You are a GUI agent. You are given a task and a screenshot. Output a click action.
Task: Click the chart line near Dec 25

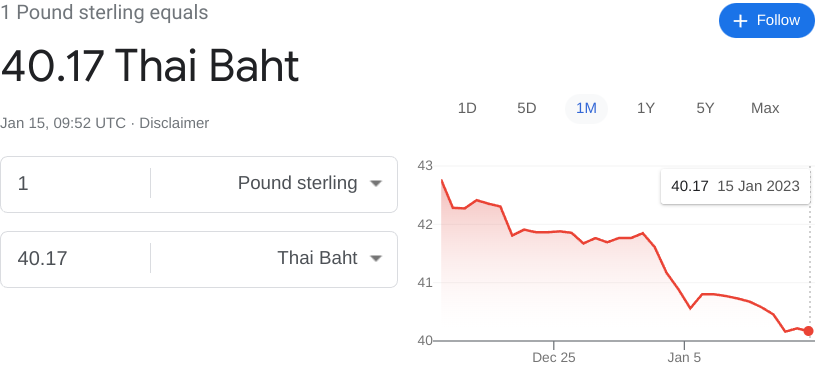click(x=554, y=232)
